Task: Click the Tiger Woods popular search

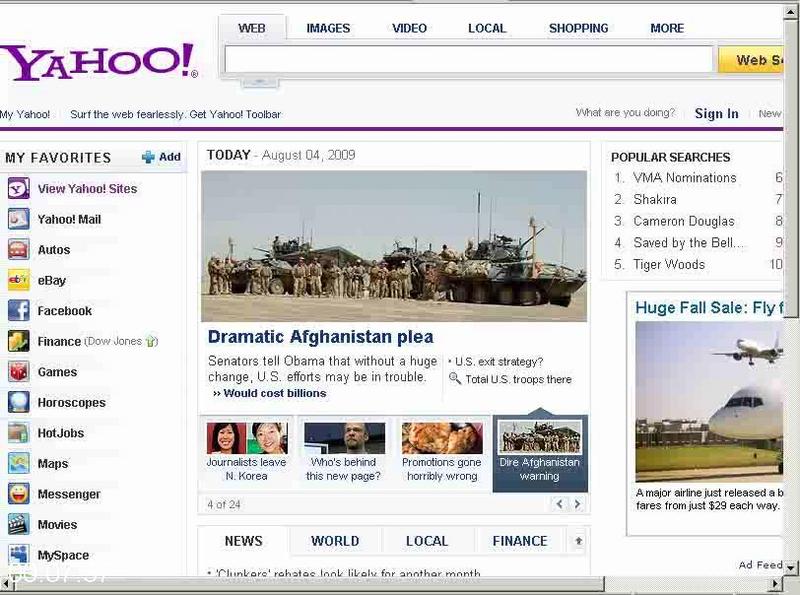Action: (669, 264)
